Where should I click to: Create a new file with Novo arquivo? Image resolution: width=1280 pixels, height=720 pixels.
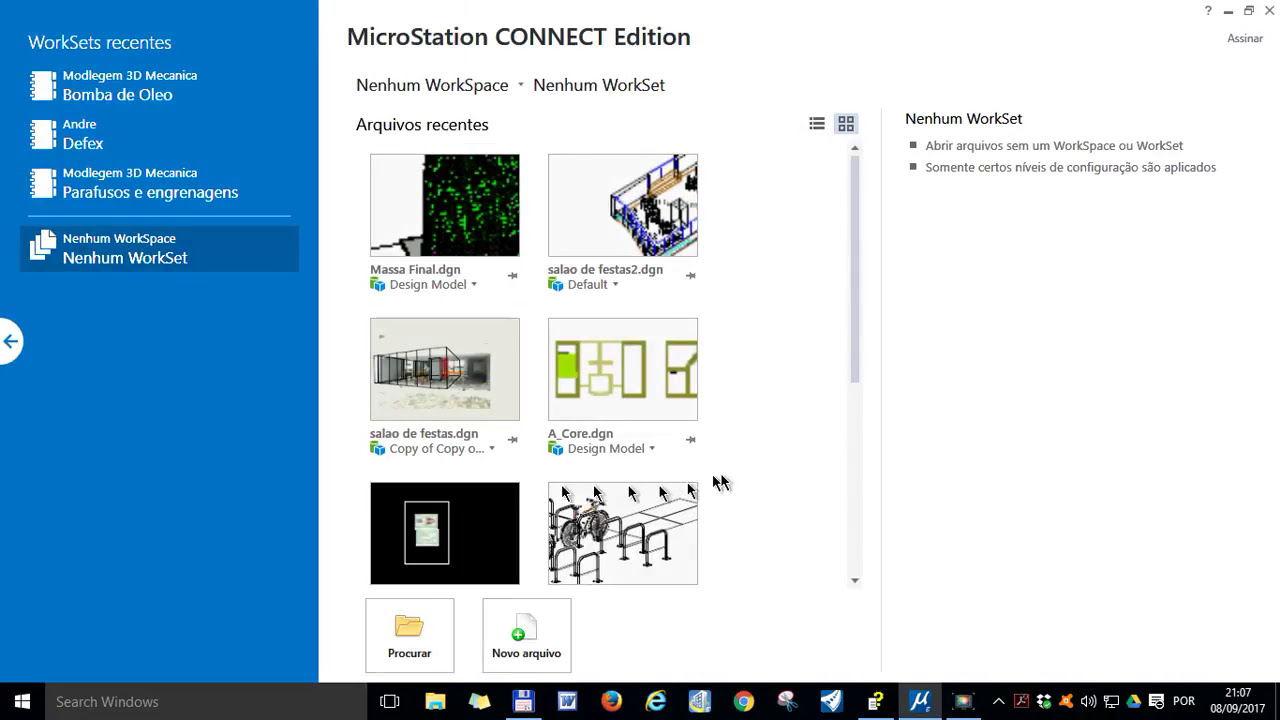[527, 635]
